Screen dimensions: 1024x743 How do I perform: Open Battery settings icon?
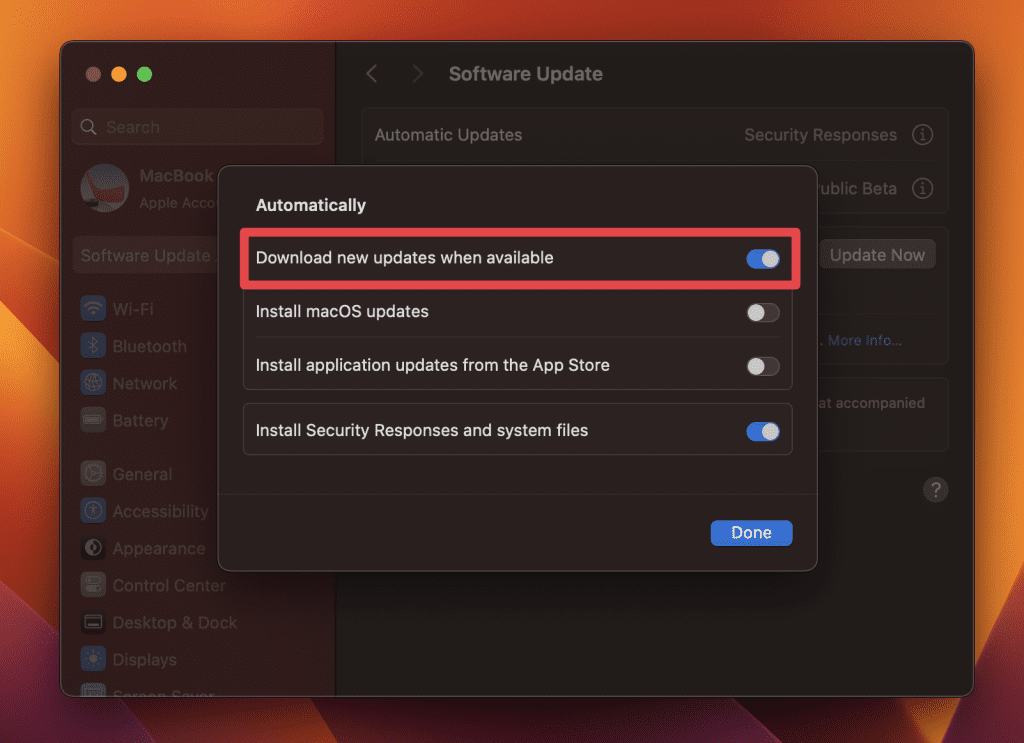tap(93, 420)
